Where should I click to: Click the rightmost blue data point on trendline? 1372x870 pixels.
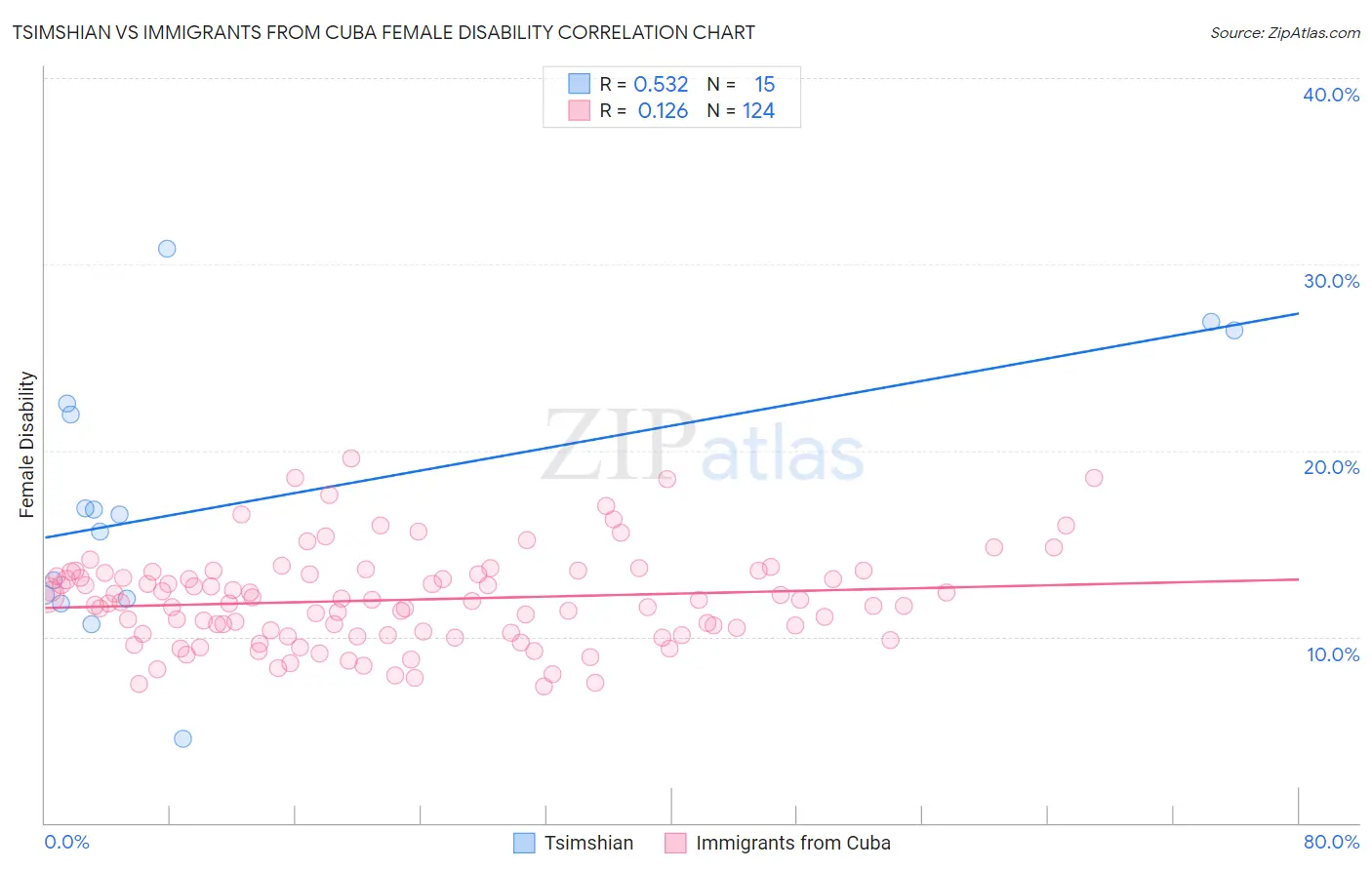[1234, 330]
